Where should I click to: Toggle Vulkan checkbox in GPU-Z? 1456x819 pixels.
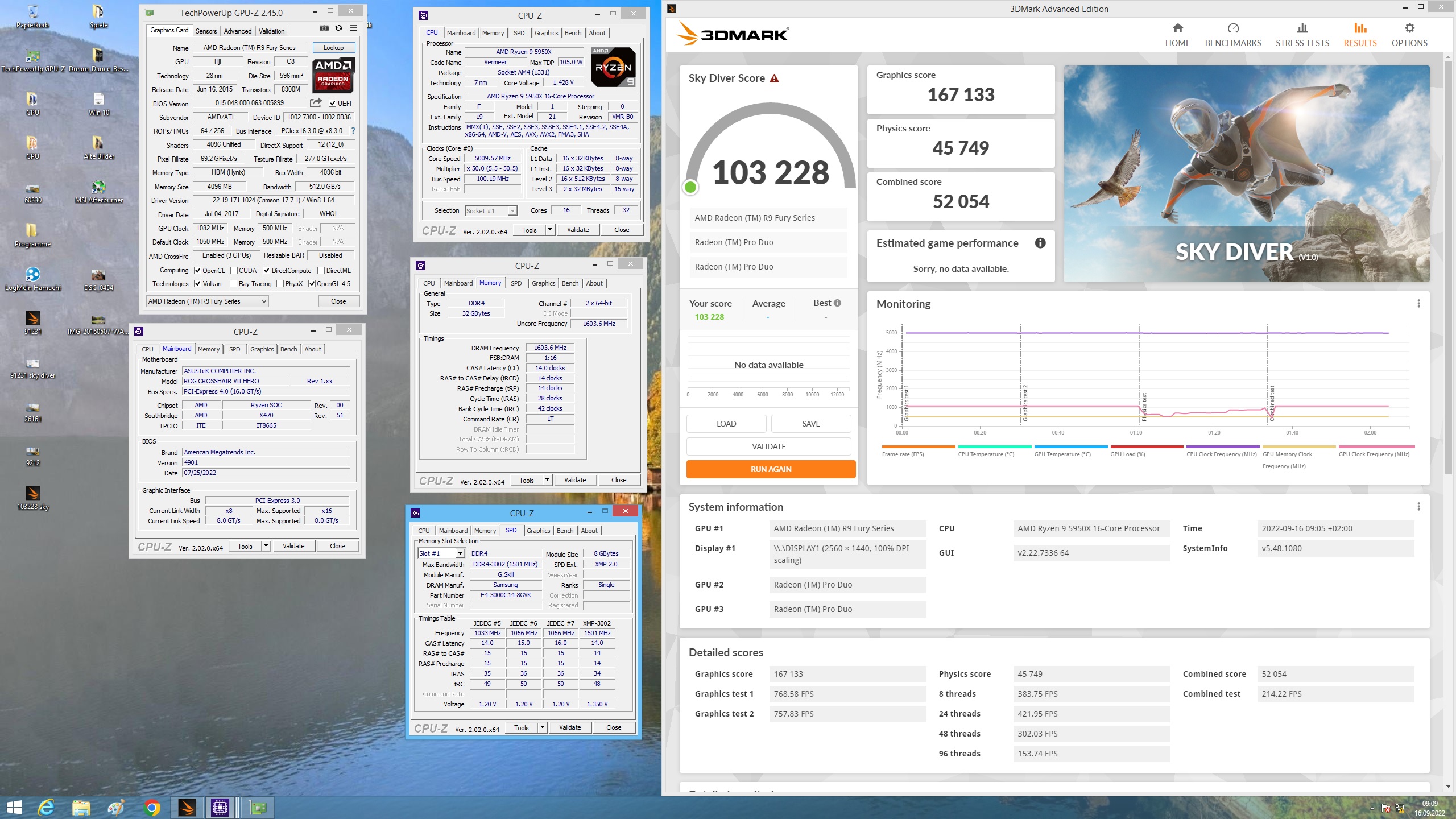pyautogui.click(x=197, y=284)
